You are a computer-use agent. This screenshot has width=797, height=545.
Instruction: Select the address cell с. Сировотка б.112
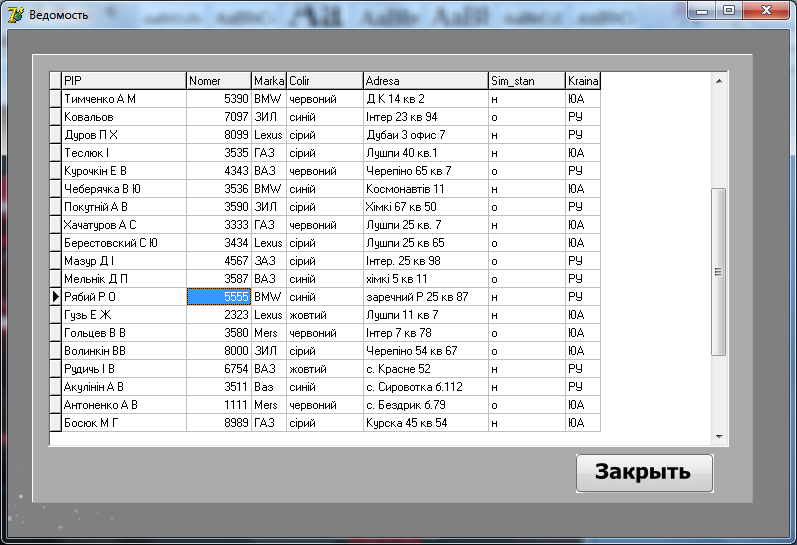point(425,387)
